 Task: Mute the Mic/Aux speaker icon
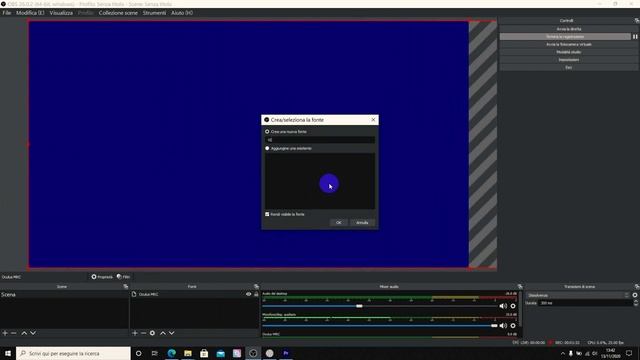point(503,325)
